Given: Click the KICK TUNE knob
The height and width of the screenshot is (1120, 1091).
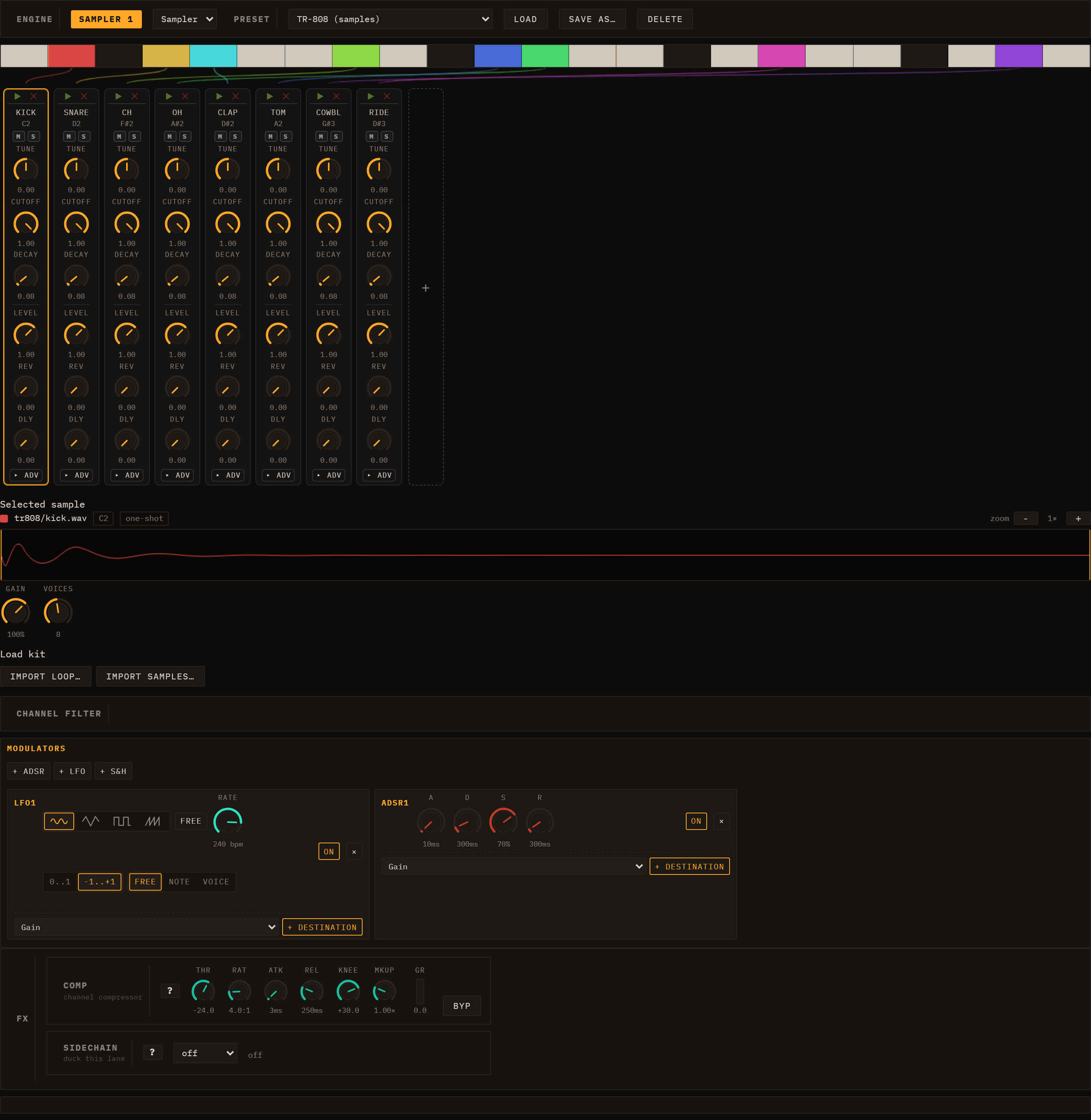Looking at the screenshot, I should point(26,169).
